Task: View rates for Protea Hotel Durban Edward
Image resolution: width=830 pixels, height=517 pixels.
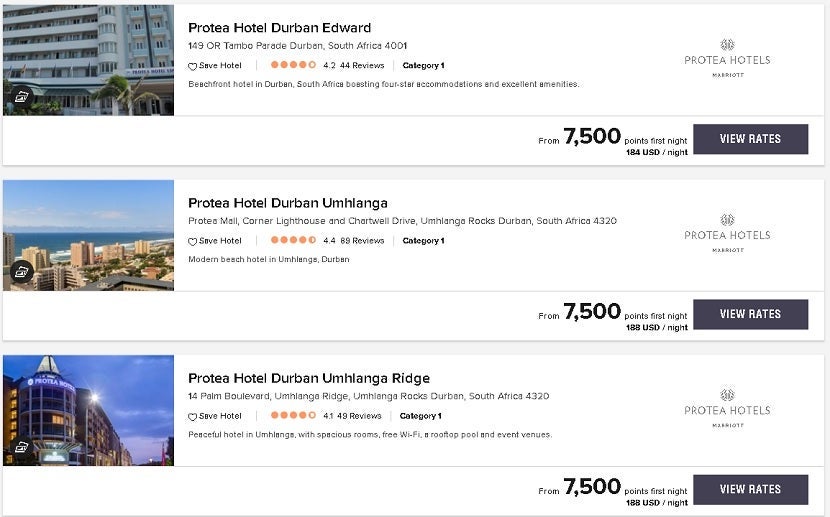Action: 750,139
